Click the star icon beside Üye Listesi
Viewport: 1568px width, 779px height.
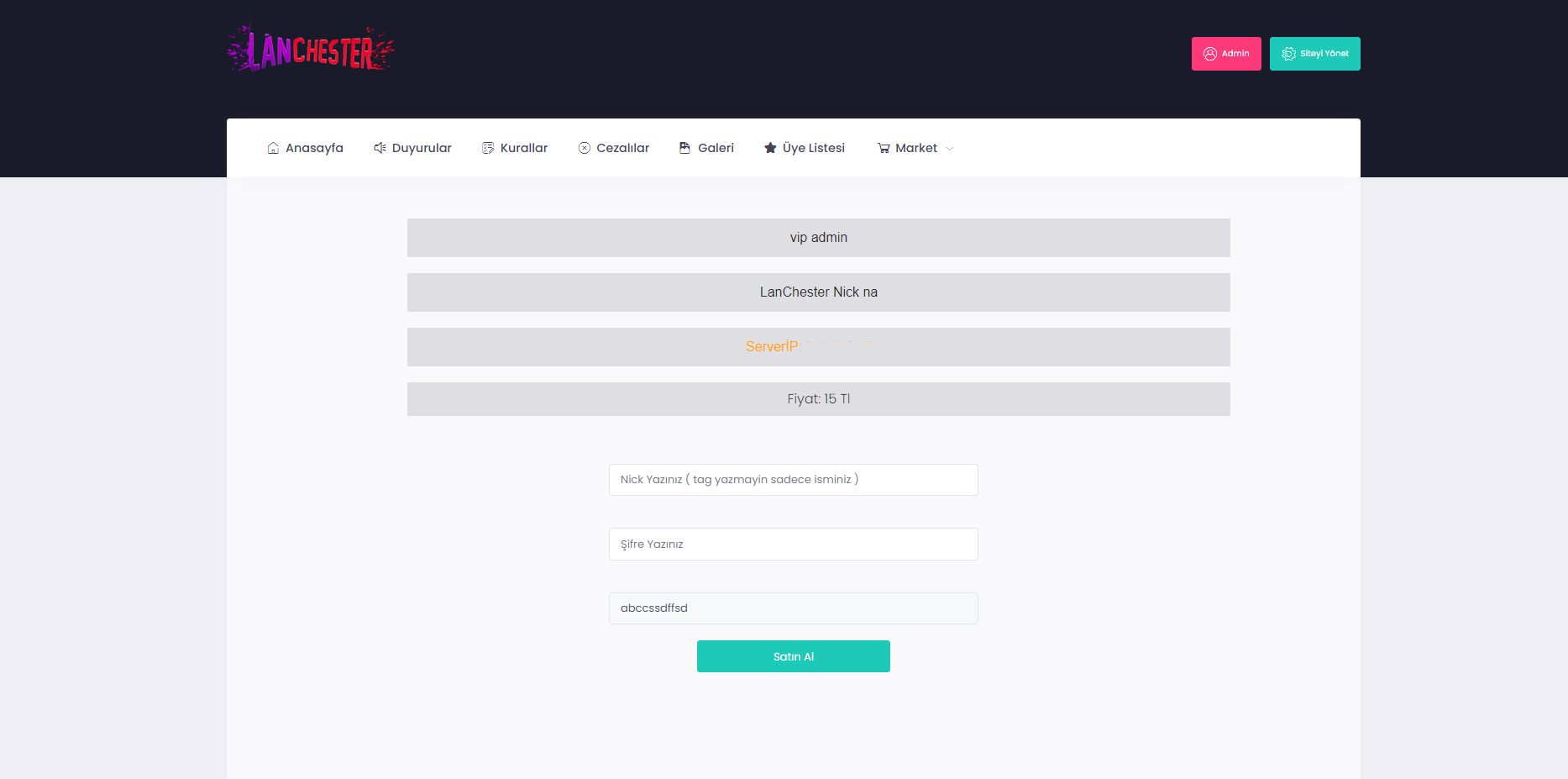[770, 148]
